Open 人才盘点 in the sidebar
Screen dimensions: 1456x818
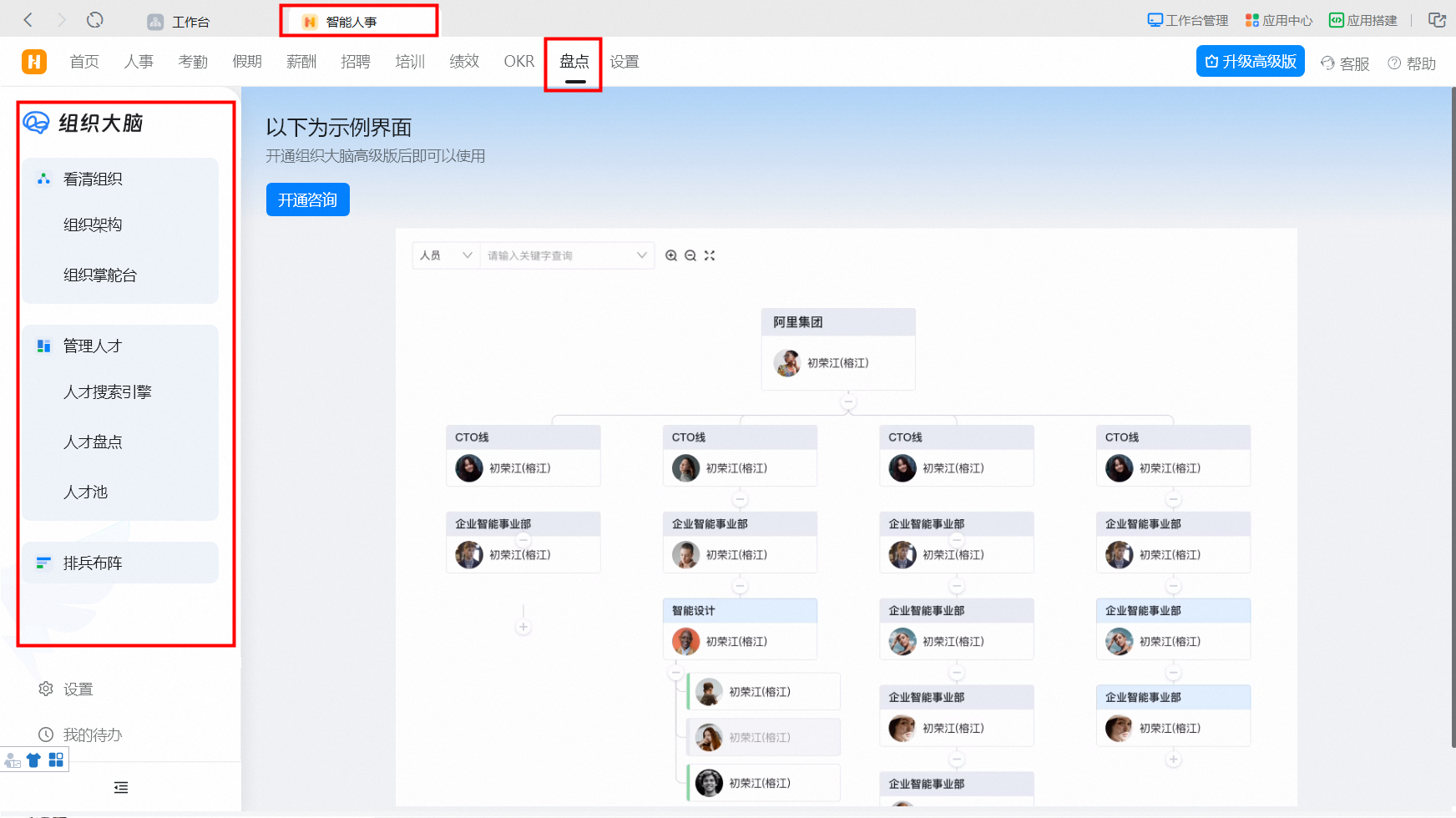click(x=93, y=442)
